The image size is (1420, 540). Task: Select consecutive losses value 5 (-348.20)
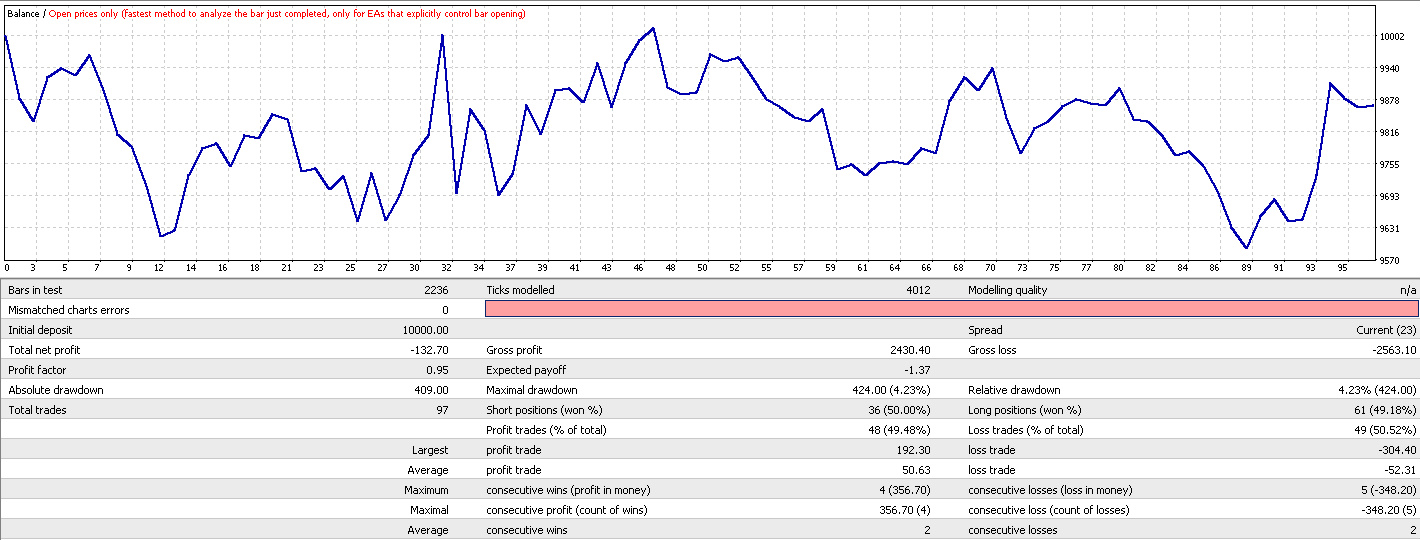(1386, 490)
